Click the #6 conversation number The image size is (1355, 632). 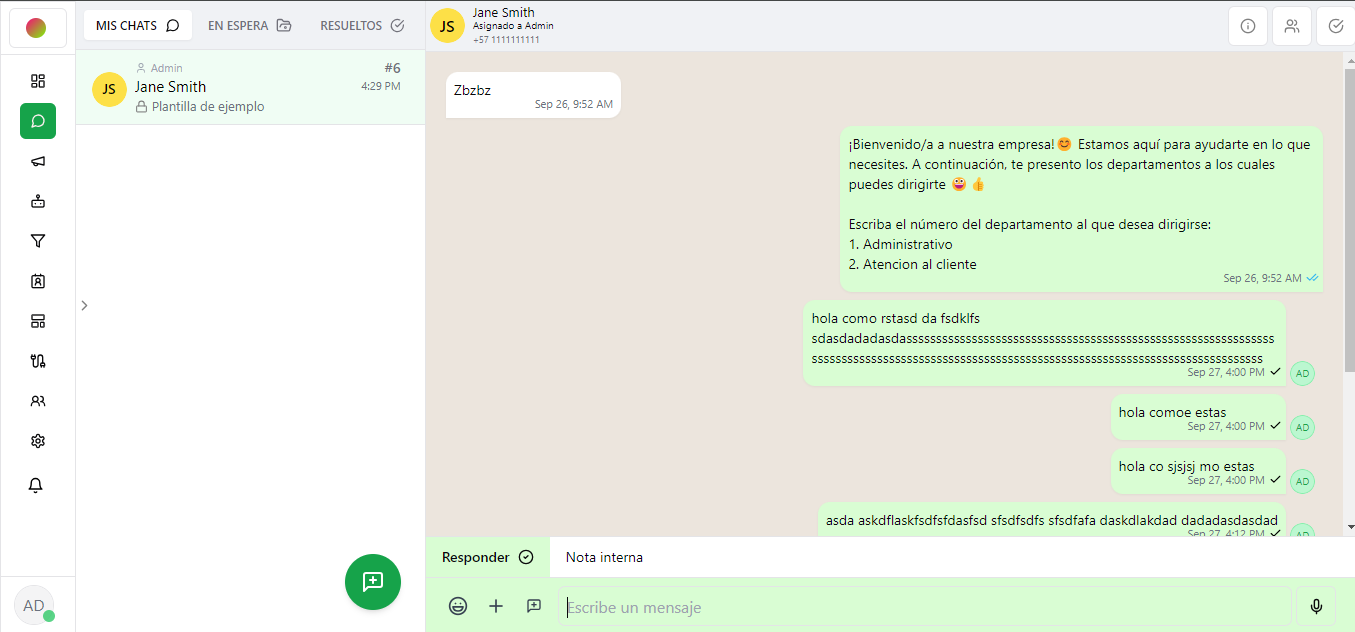tap(392, 68)
